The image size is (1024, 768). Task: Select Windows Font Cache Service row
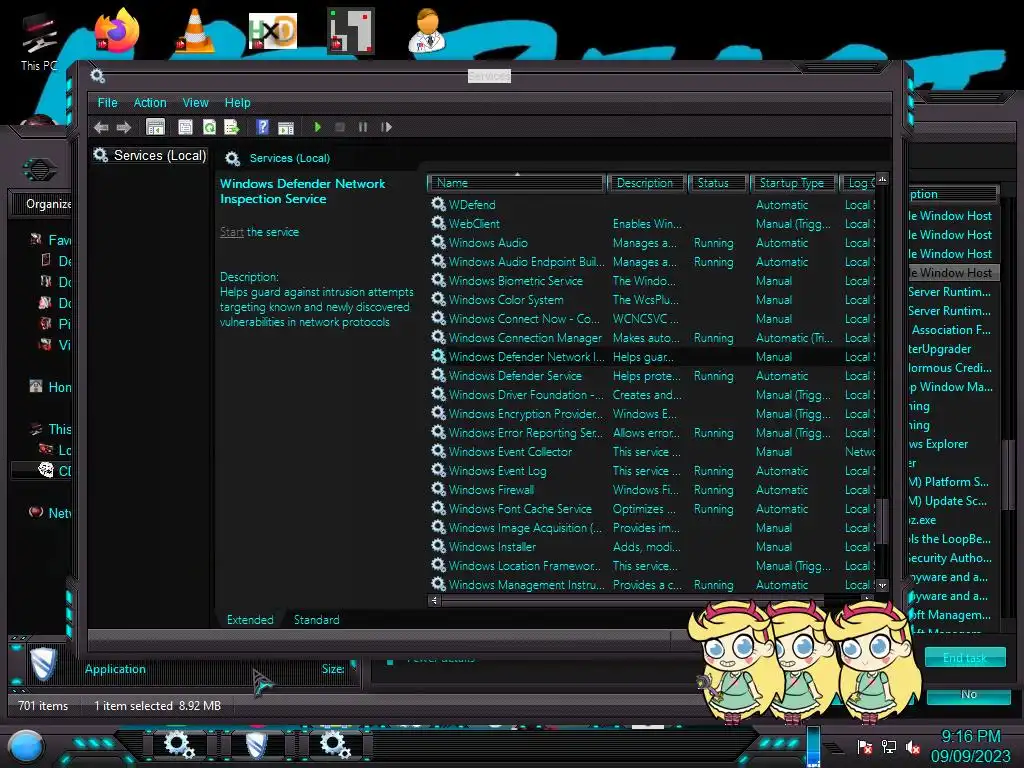[x=652, y=509]
